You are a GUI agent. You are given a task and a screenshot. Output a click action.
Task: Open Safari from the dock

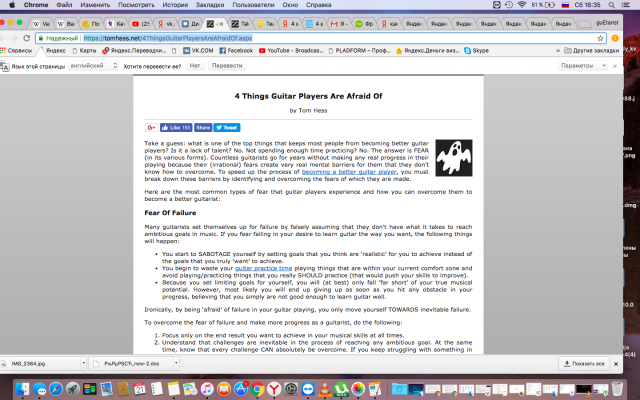(56, 389)
